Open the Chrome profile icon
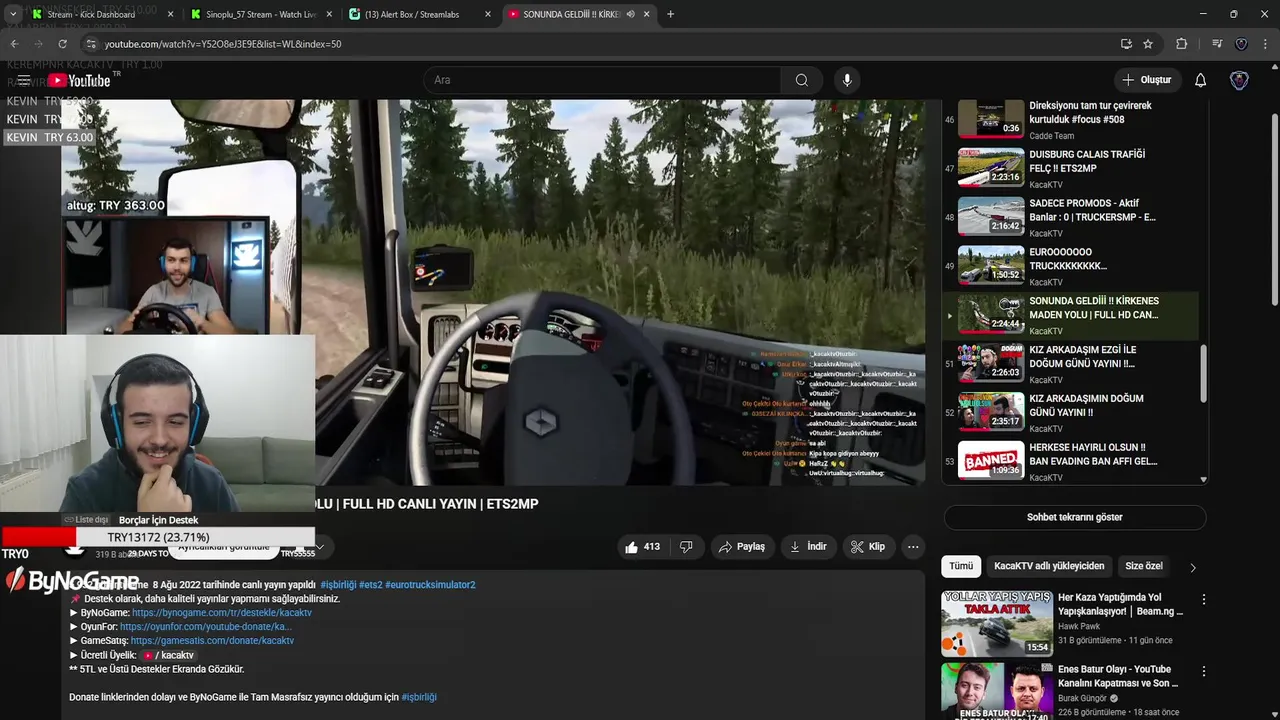Viewport: 1280px width, 720px height. pyautogui.click(x=1241, y=44)
